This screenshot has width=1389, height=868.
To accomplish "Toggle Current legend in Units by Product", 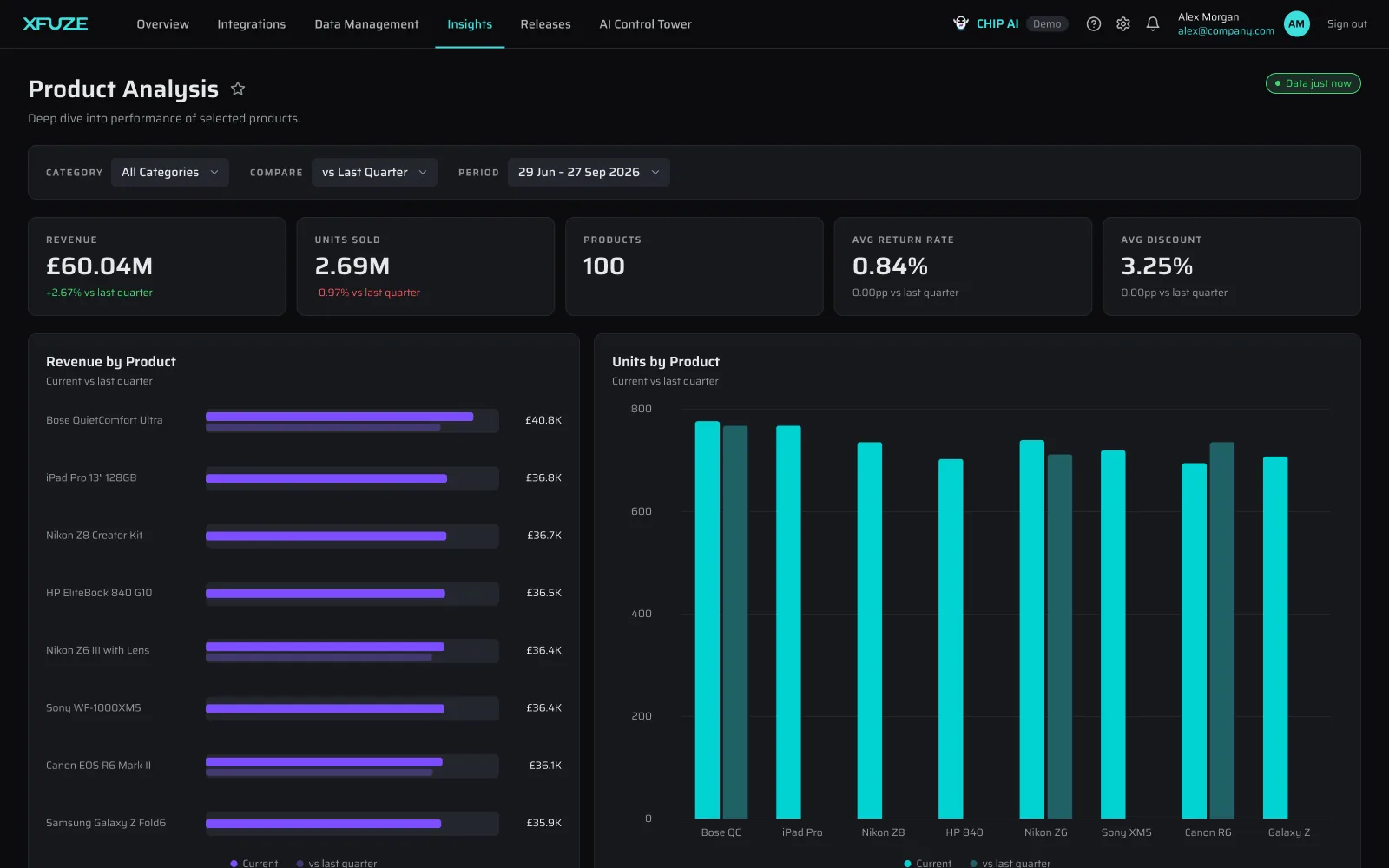I will coord(927,863).
